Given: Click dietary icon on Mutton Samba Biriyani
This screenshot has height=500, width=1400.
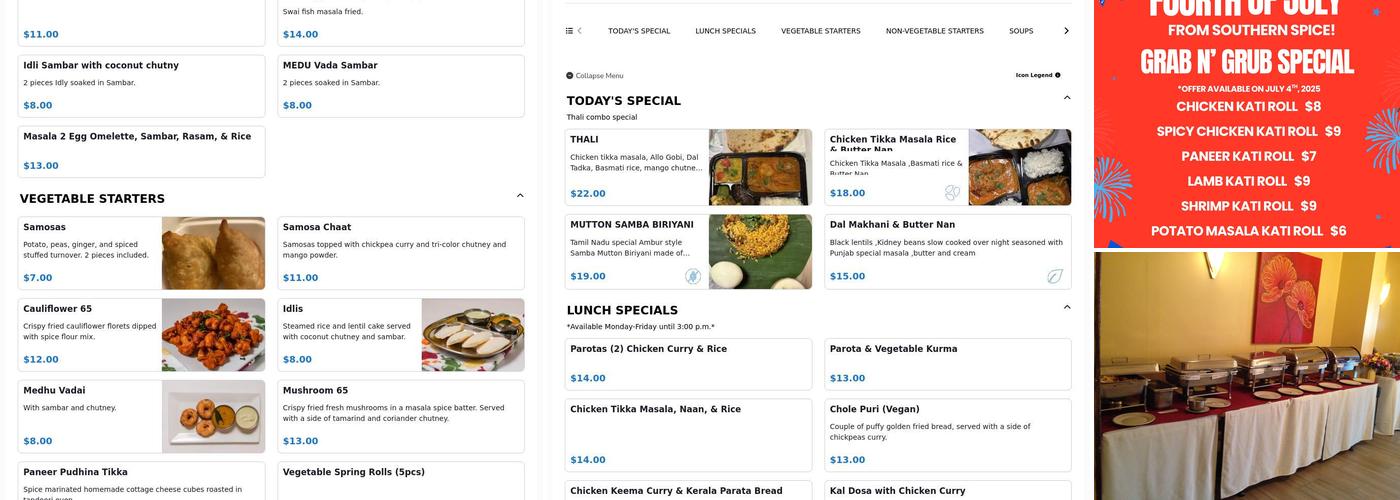Looking at the screenshot, I should pos(693,276).
